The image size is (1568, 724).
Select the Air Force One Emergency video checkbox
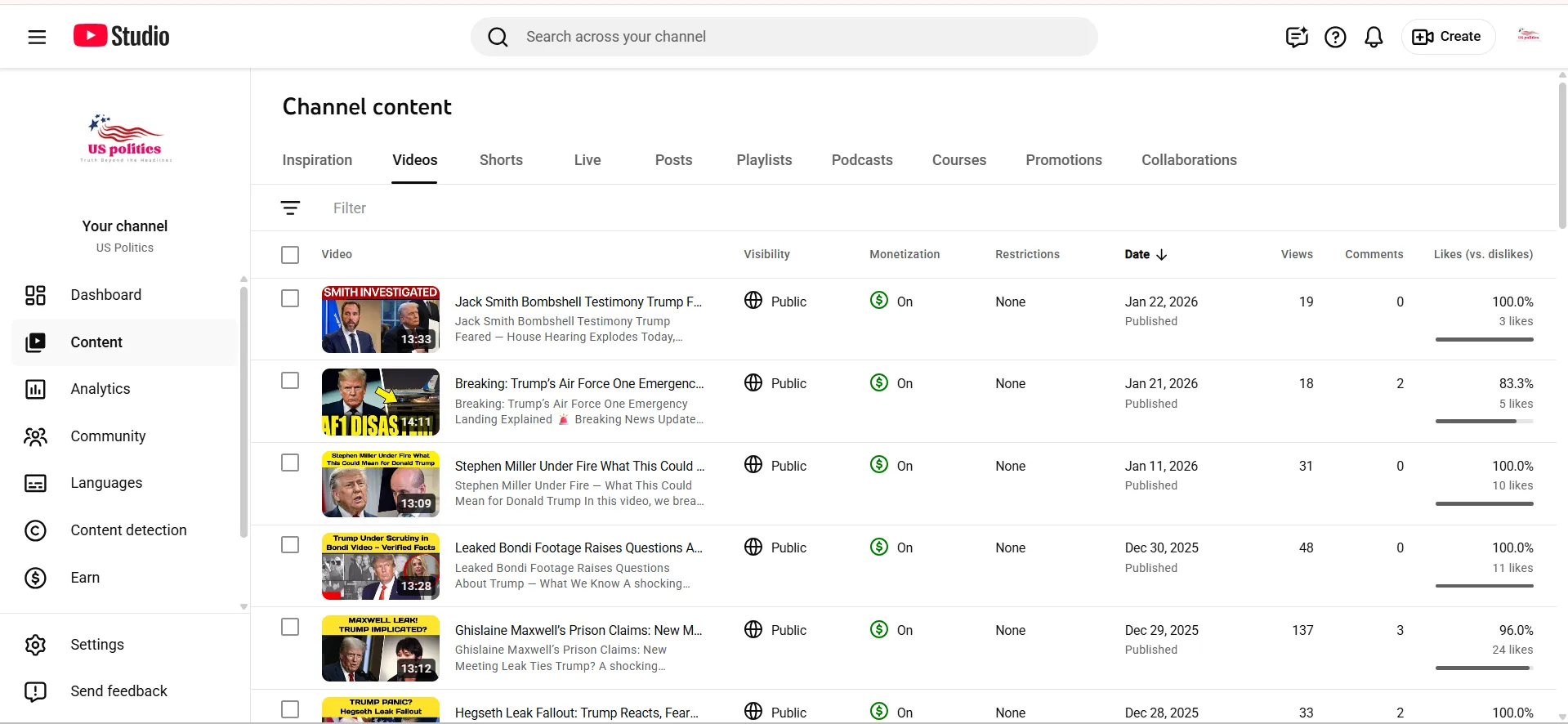(x=290, y=381)
